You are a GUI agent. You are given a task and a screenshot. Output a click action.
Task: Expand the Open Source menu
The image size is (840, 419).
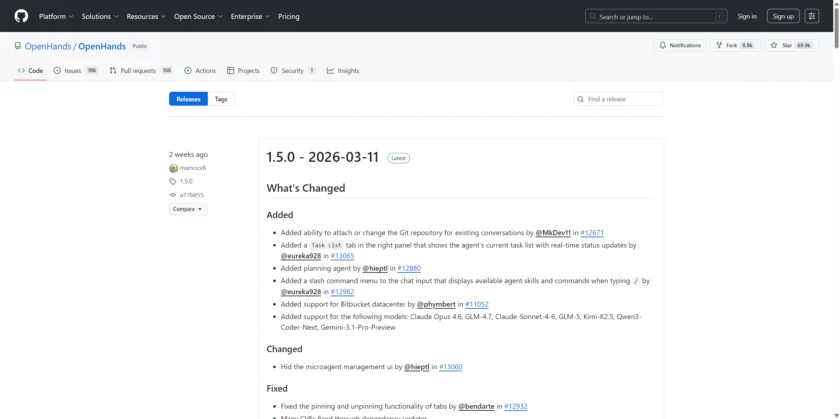pos(198,16)
